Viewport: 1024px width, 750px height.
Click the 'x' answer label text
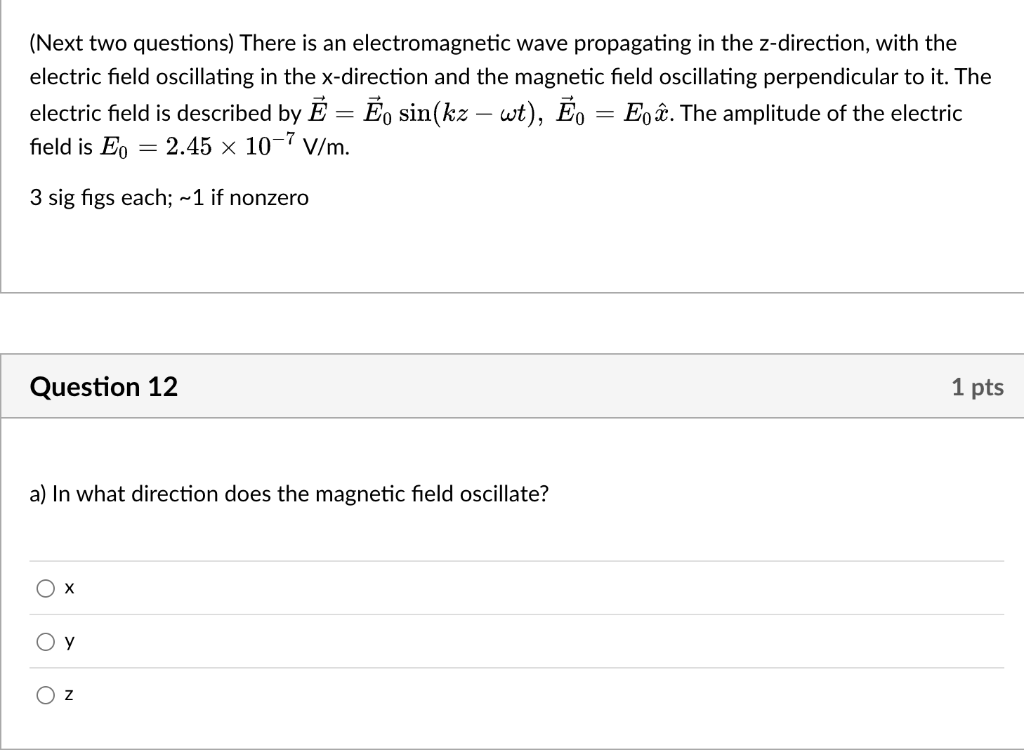click(69, 589)
